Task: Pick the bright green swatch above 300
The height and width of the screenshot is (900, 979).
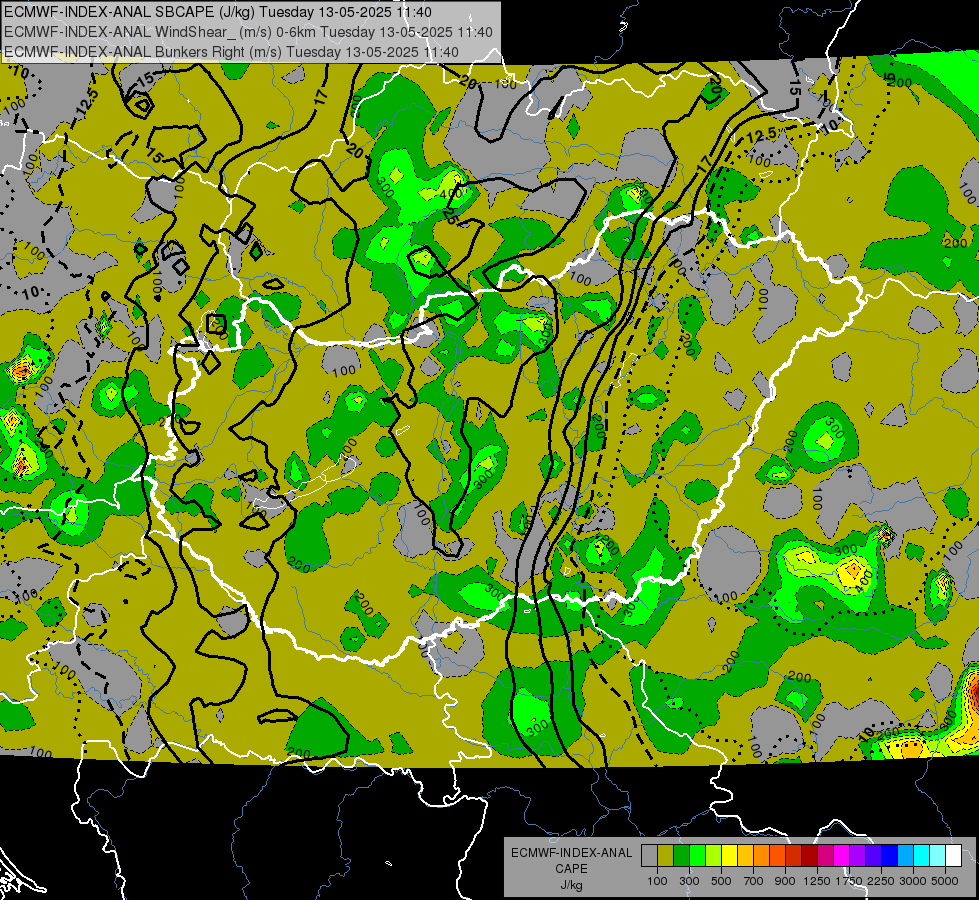Action: pos(697,856)
